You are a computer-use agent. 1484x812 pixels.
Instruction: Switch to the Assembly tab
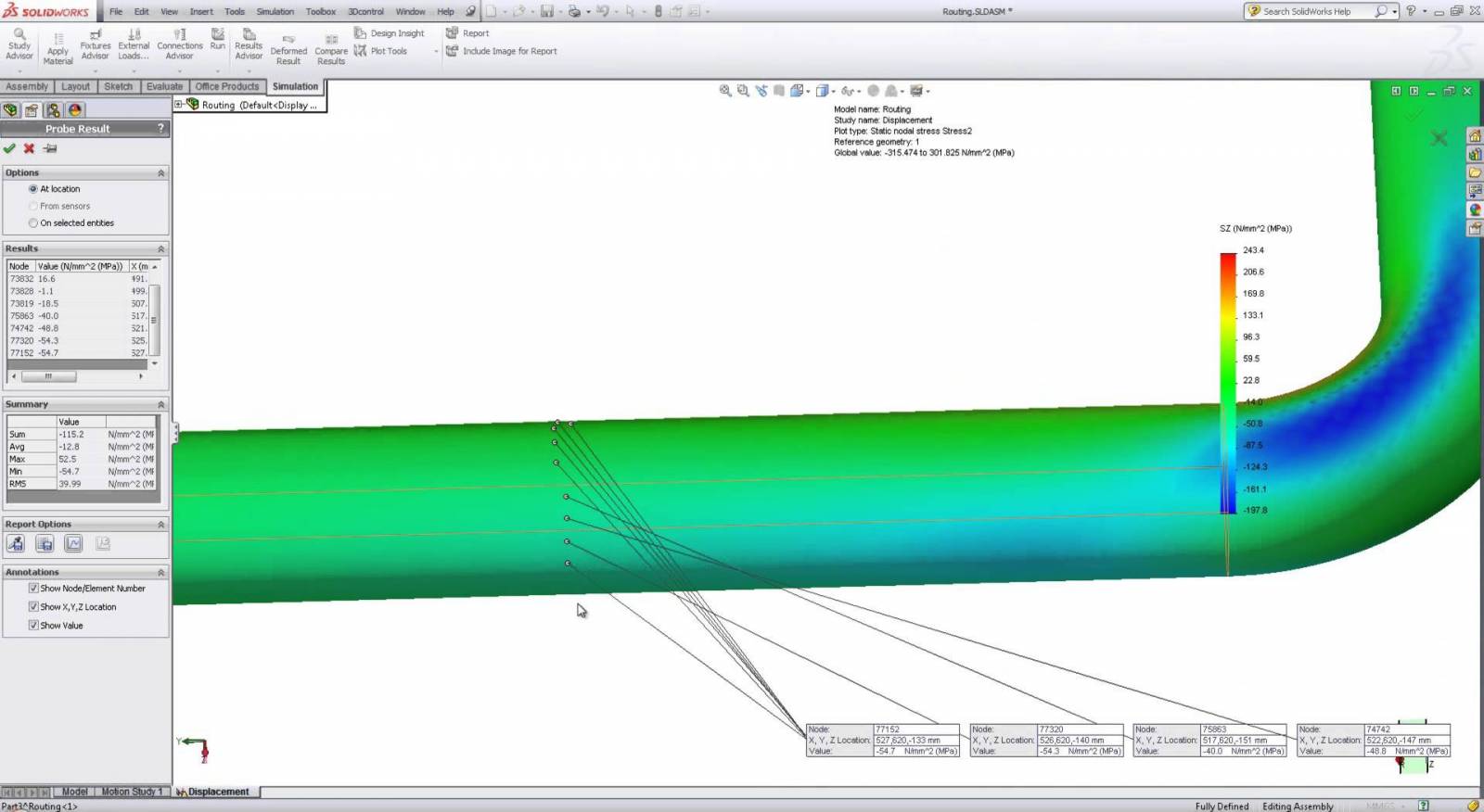pos(27,86)
